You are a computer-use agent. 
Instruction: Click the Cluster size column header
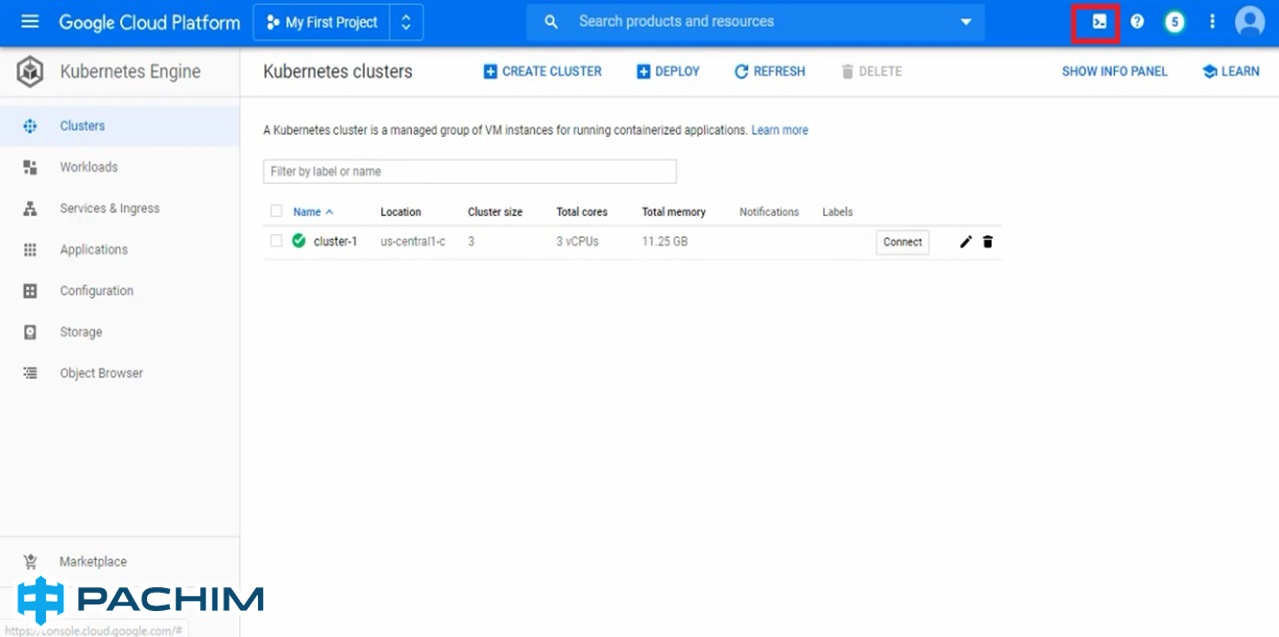click(495, 212)
